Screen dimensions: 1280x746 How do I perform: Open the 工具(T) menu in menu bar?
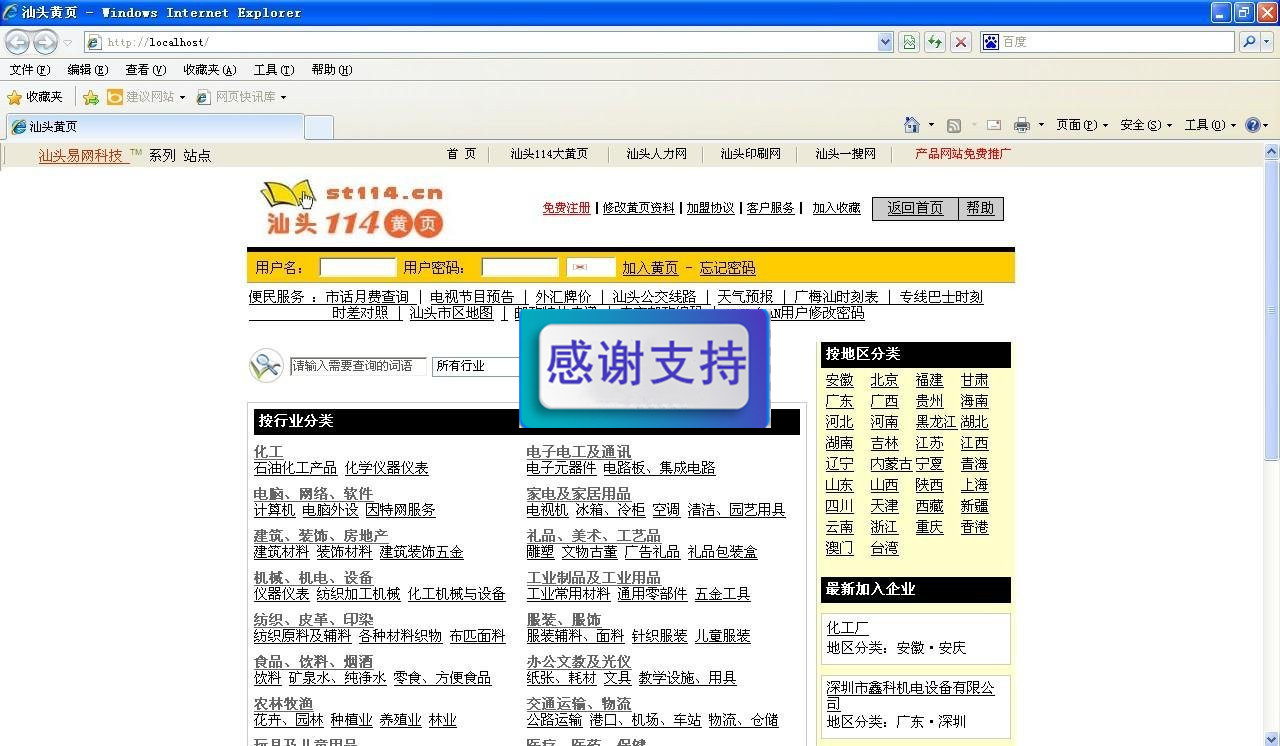pyautogui.click(x=273, y=70)
